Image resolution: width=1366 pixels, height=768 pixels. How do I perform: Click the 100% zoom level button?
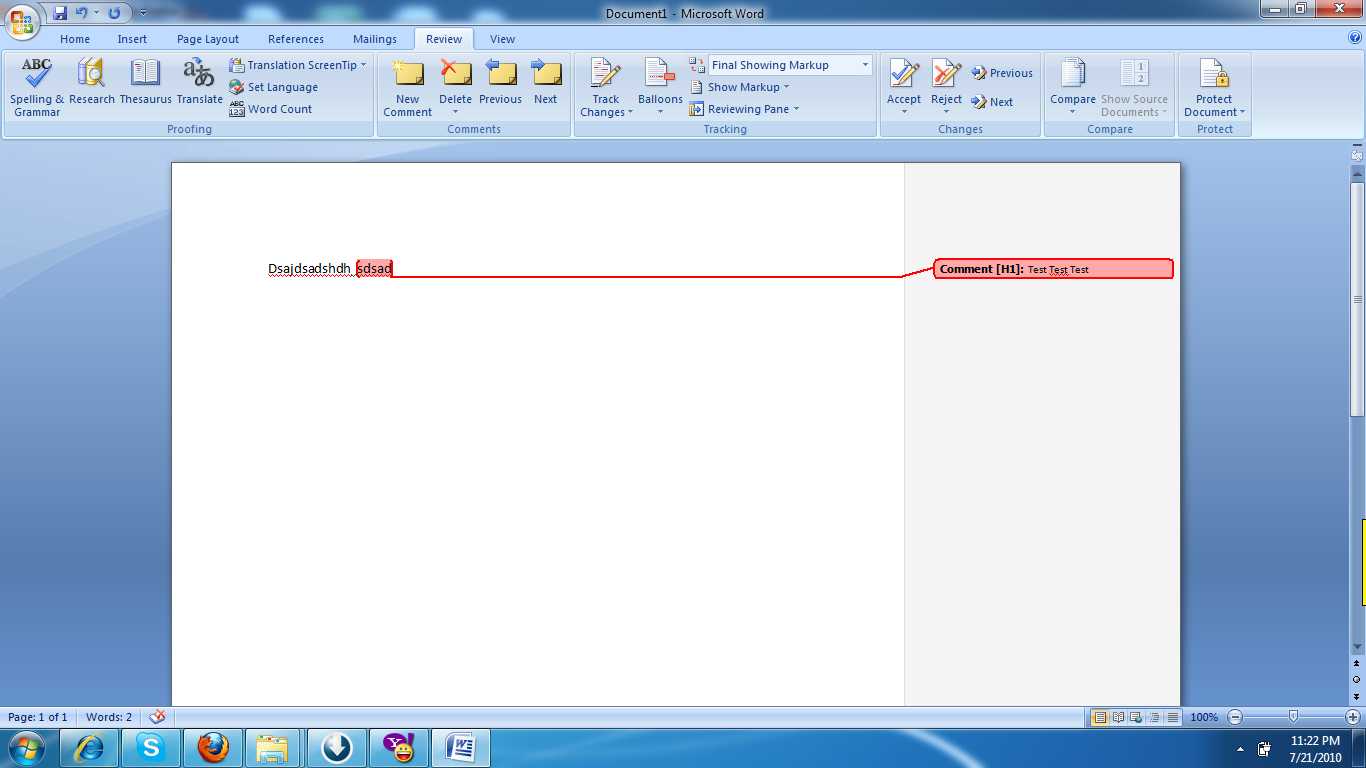1204,717
